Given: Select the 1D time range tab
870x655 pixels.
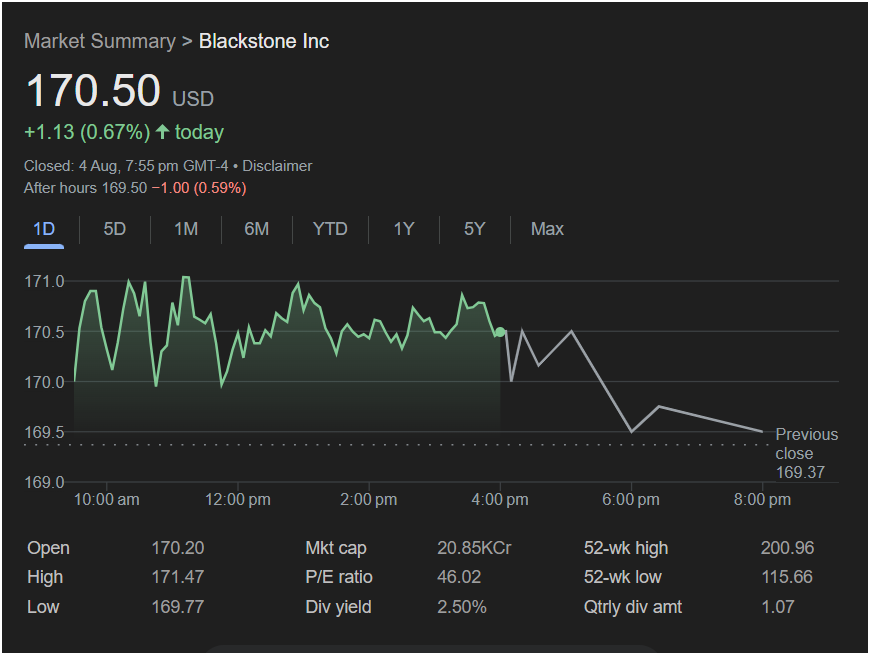Looking at the screenshot, I should click(44, 229).
